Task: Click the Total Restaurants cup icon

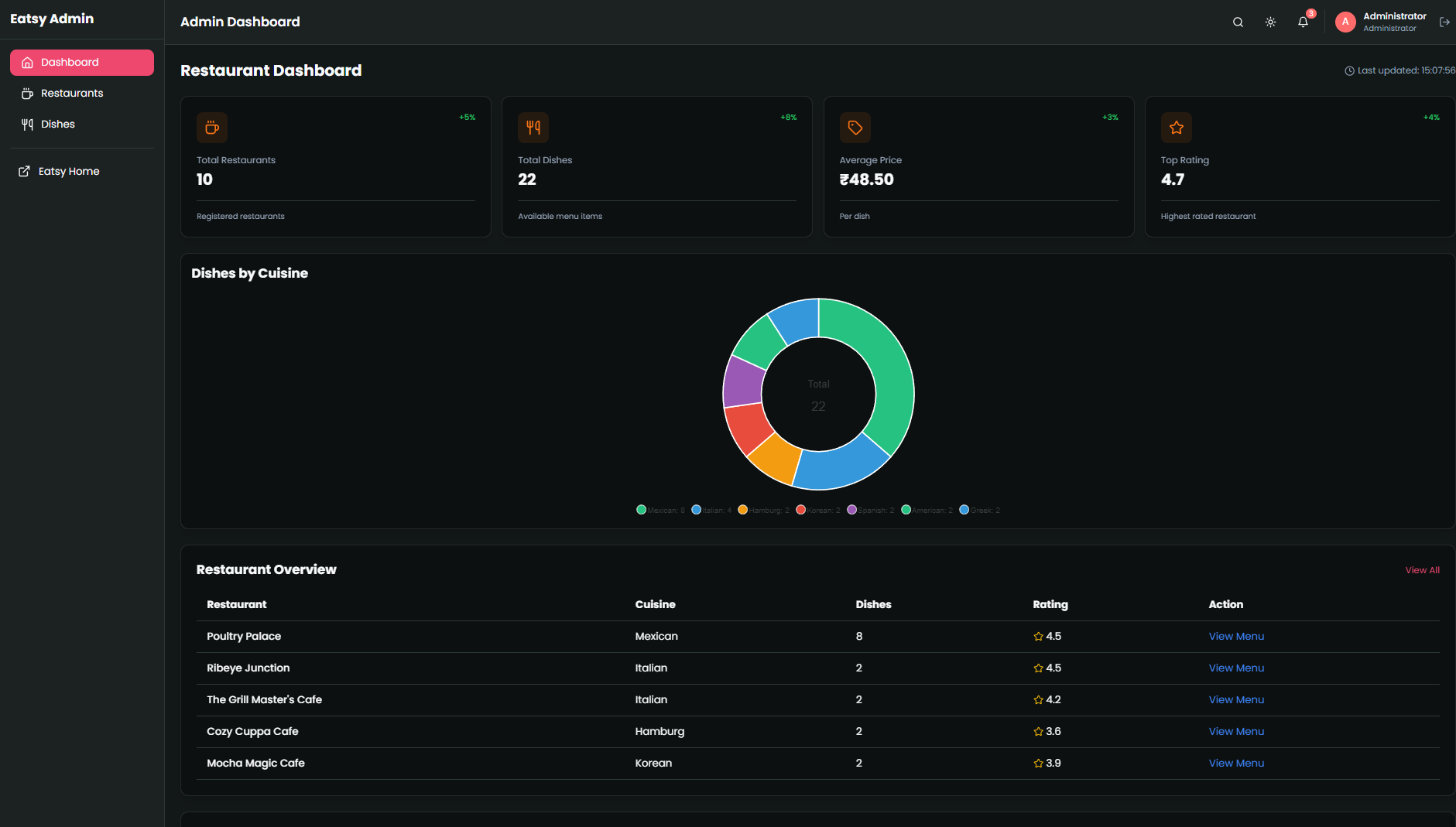Action: 211,128
